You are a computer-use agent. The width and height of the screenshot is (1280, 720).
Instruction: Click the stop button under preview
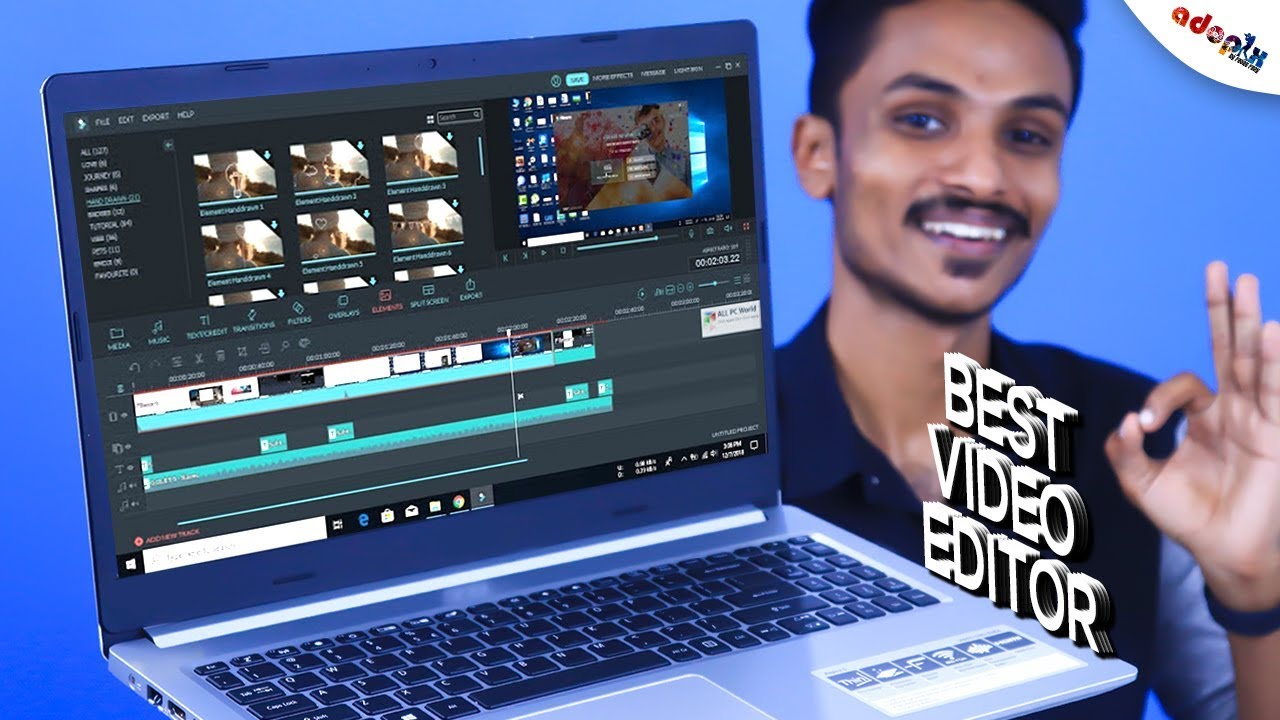point(565,251)
